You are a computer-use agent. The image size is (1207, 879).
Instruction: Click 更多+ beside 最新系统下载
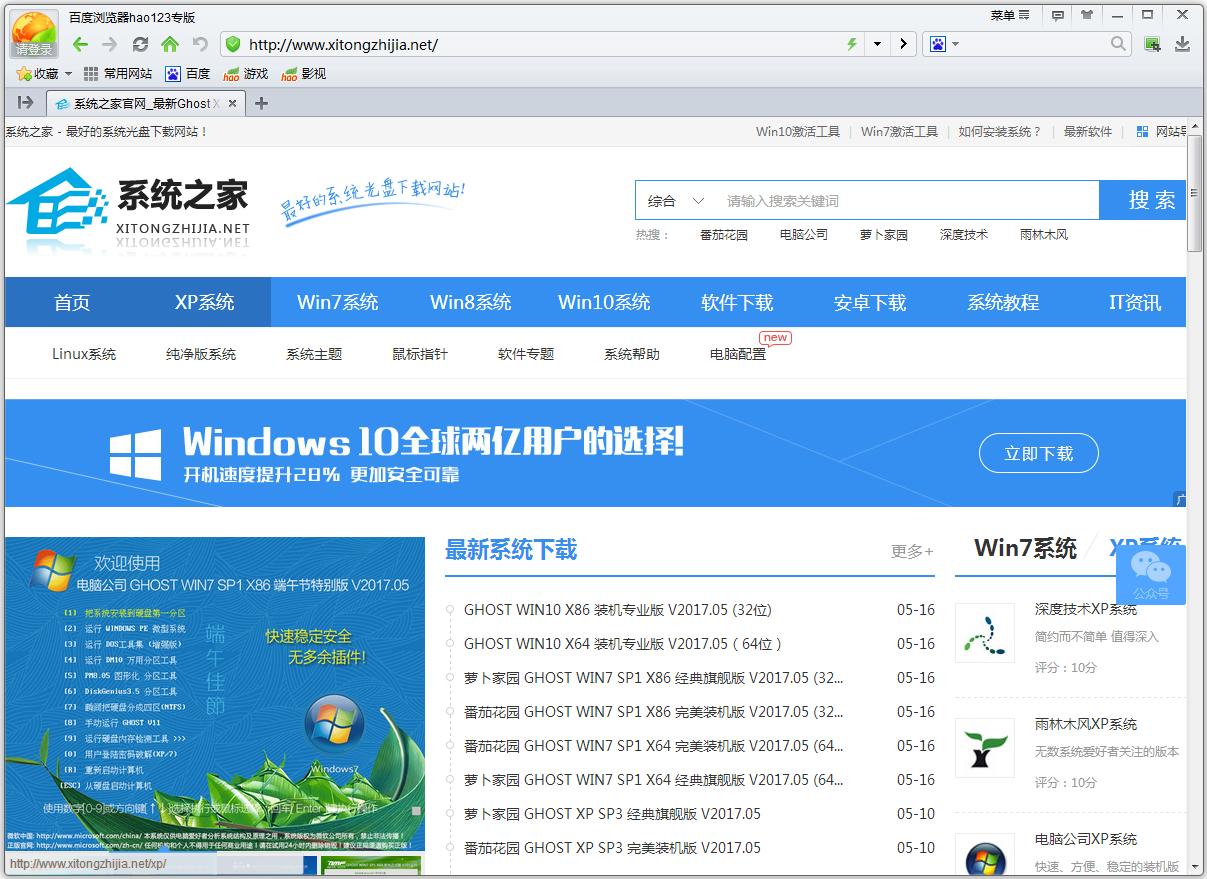912,551
